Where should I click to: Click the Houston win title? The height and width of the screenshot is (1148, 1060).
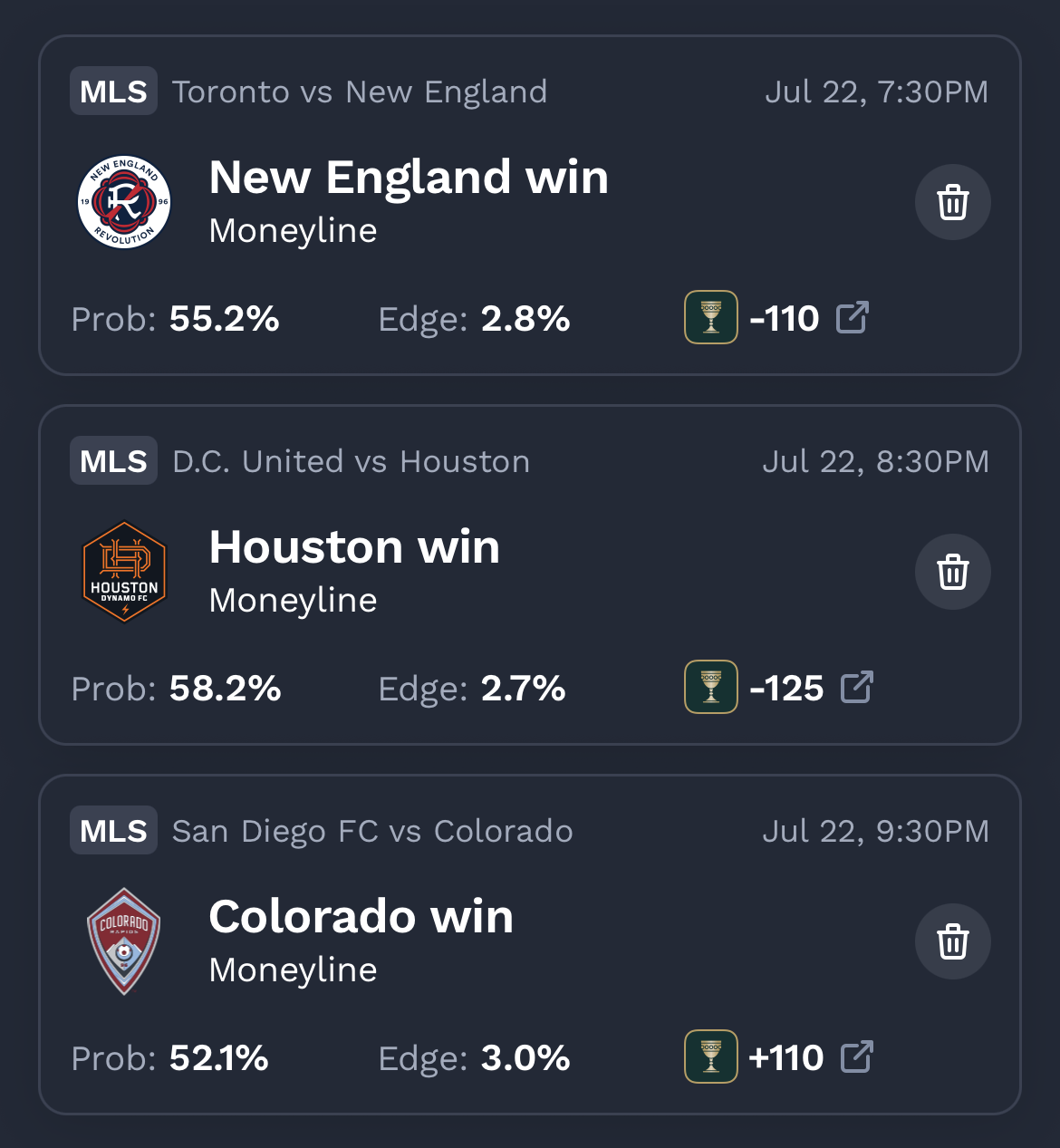coord(354,547)
